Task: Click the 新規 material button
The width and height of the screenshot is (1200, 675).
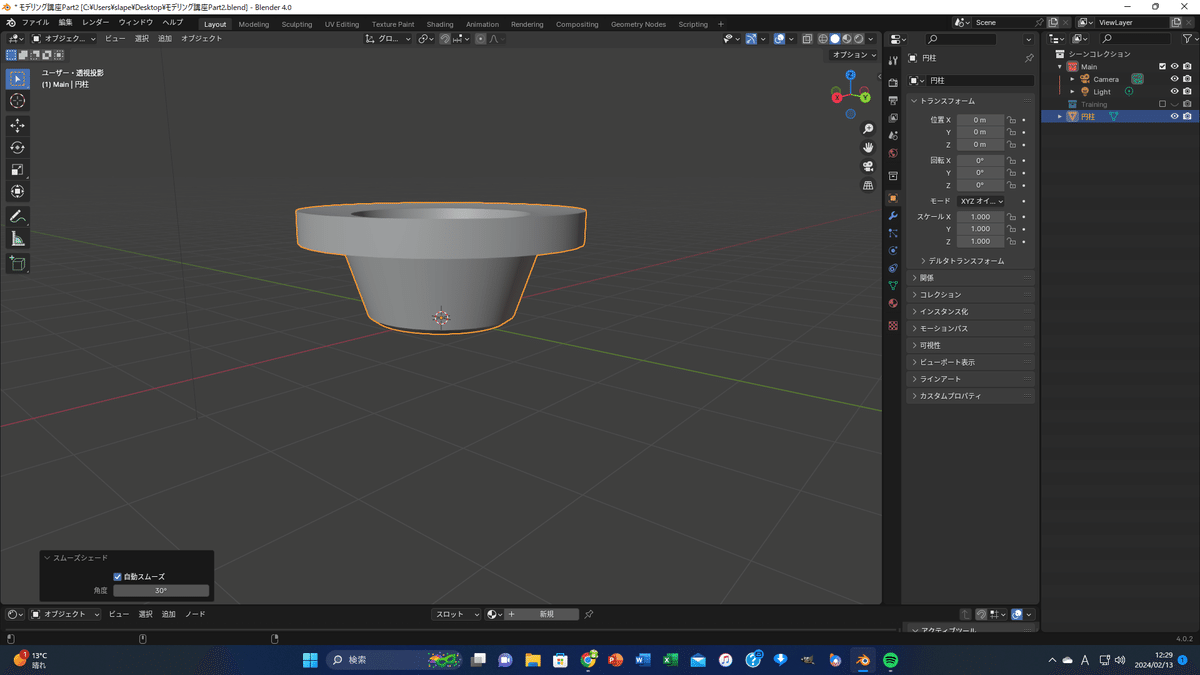Action: pos(545,614)
